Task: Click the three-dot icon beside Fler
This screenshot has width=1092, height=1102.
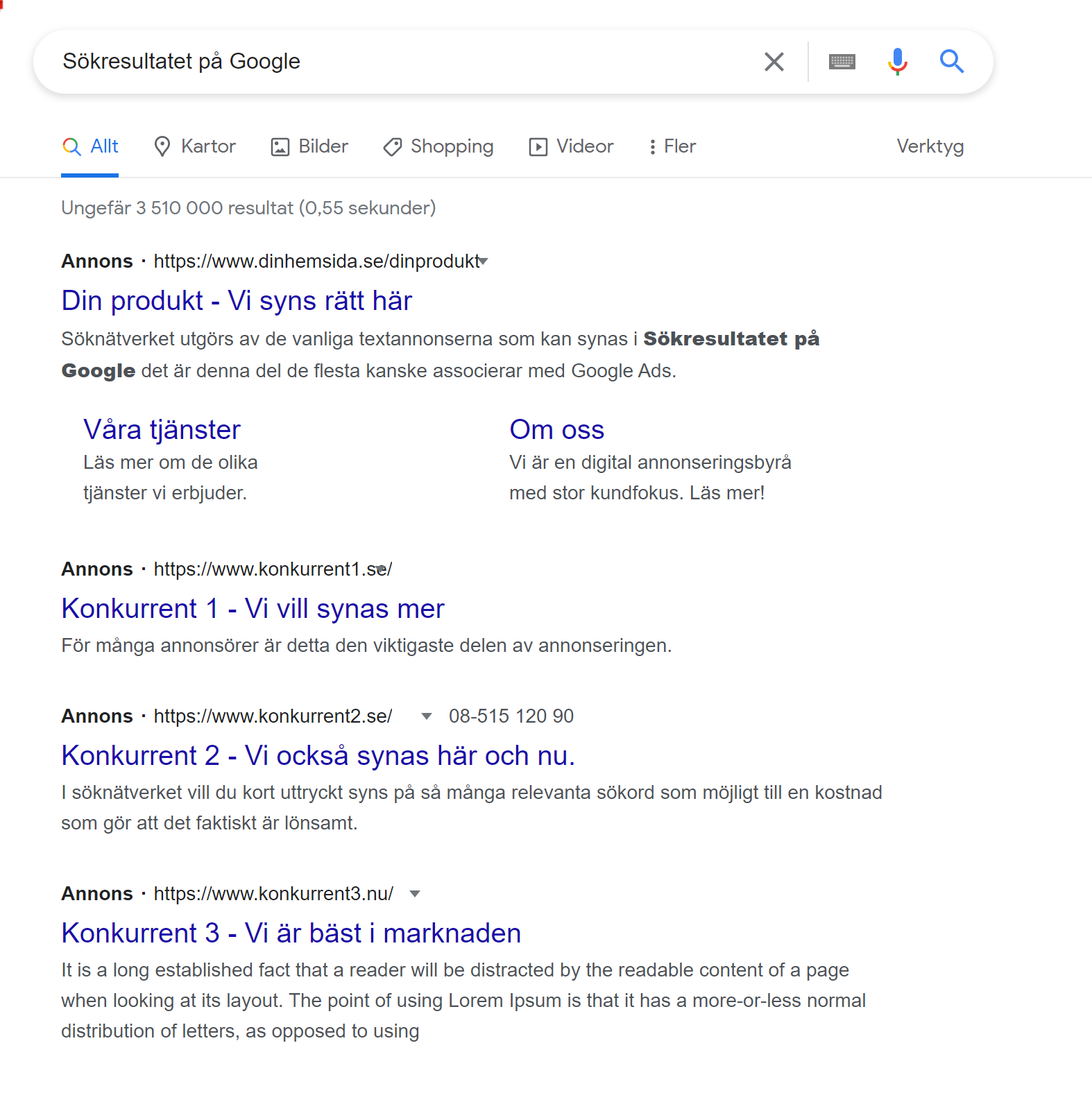Action: pyautogui.click(x=652, y=147)
